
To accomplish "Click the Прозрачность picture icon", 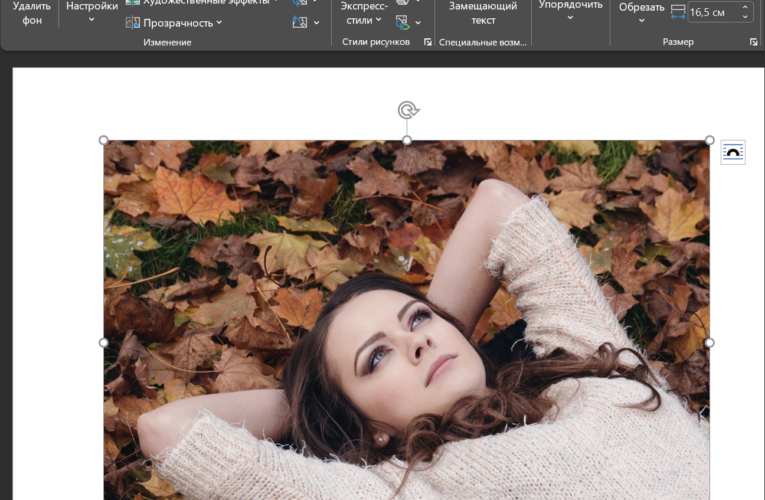I will (x=133, y=22).
